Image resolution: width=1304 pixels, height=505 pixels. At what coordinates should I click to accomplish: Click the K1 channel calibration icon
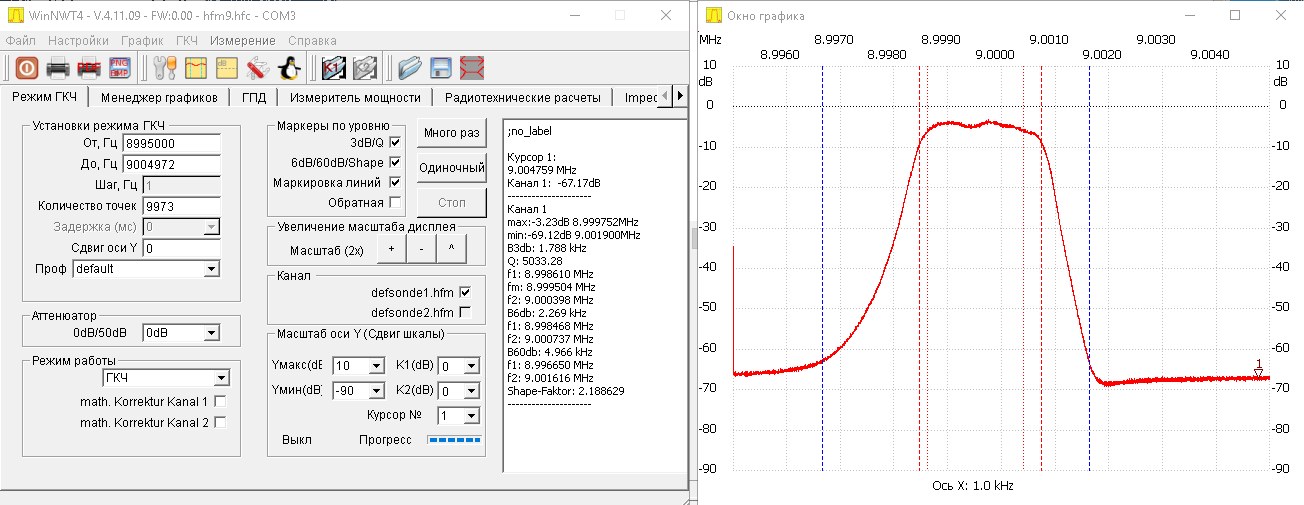click(333, 68)
